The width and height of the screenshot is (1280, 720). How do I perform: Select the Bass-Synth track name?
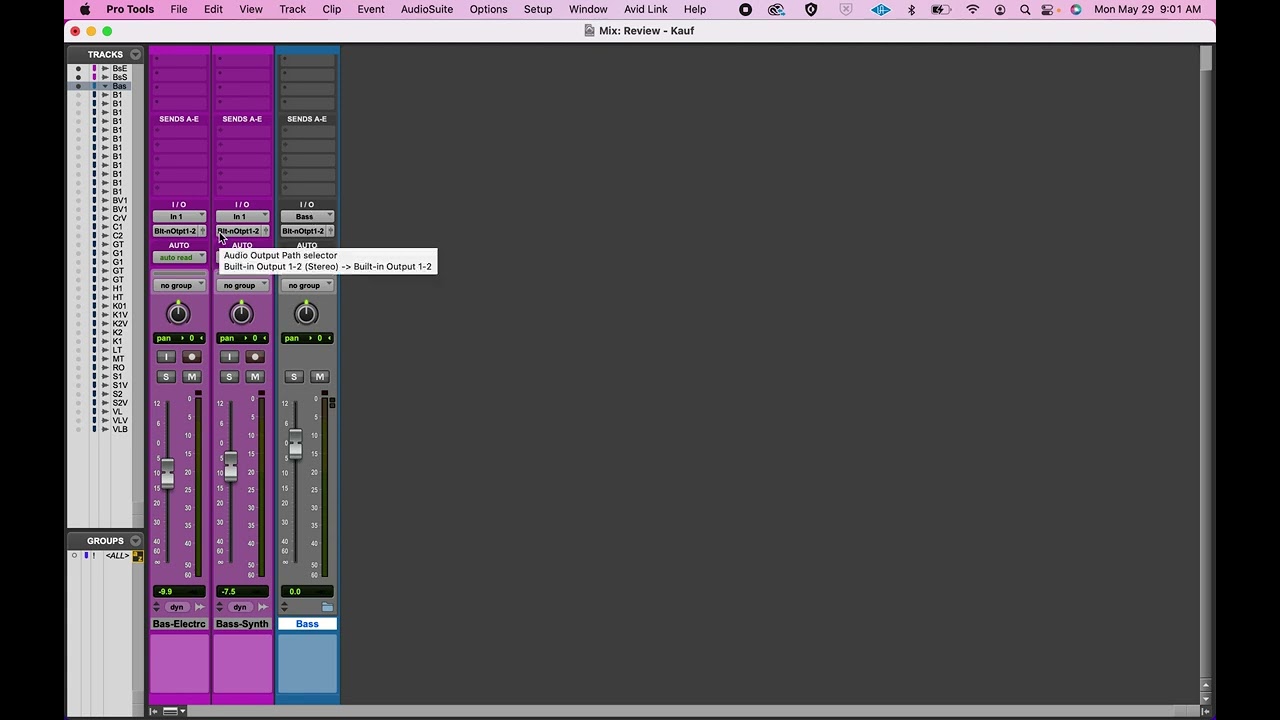(242, 624)
